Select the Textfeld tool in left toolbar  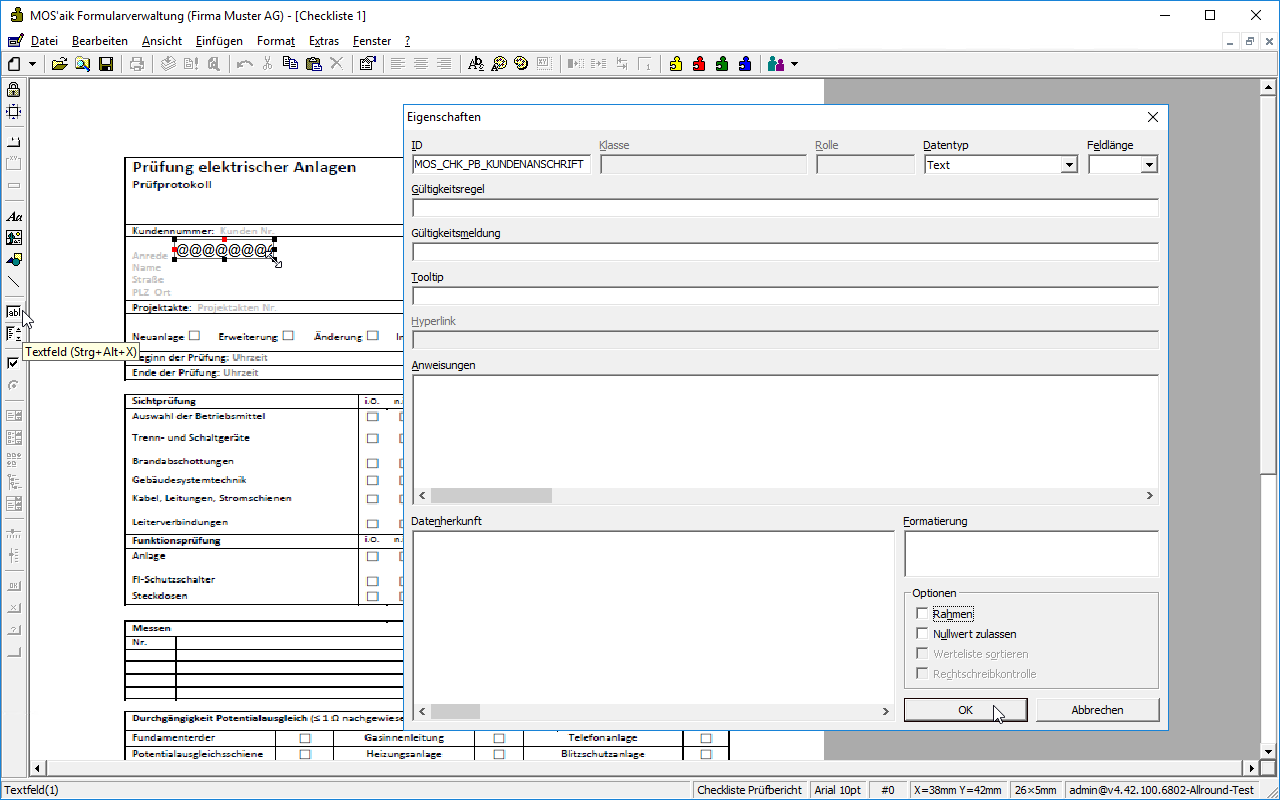coord(14,312)
